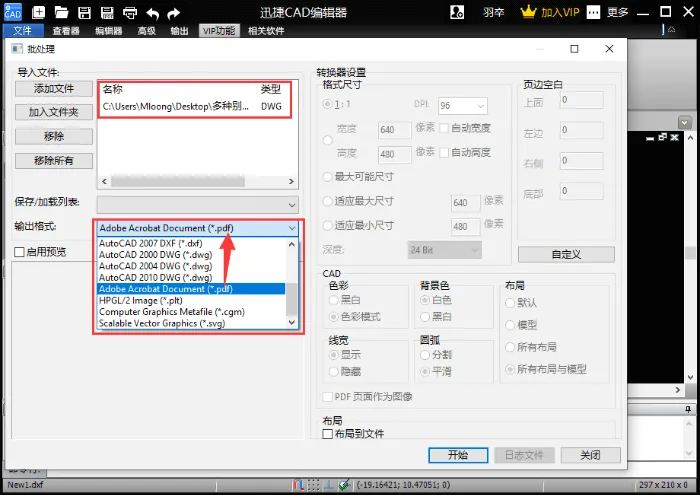
Task: Toggle the grid dots icon in status bar
Action: tap(313, 484)
